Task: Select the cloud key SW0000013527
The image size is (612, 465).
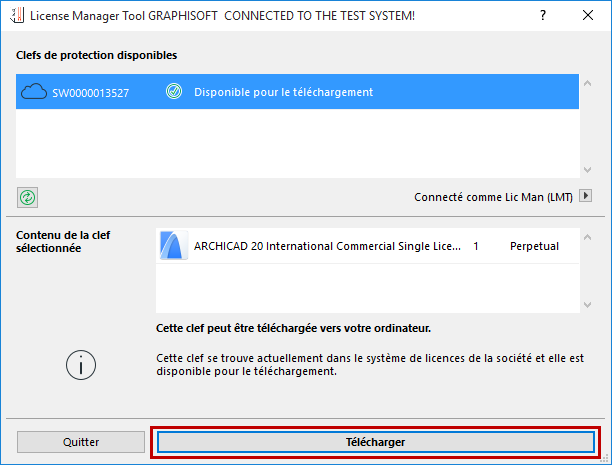Action: [x=297, y=92]
